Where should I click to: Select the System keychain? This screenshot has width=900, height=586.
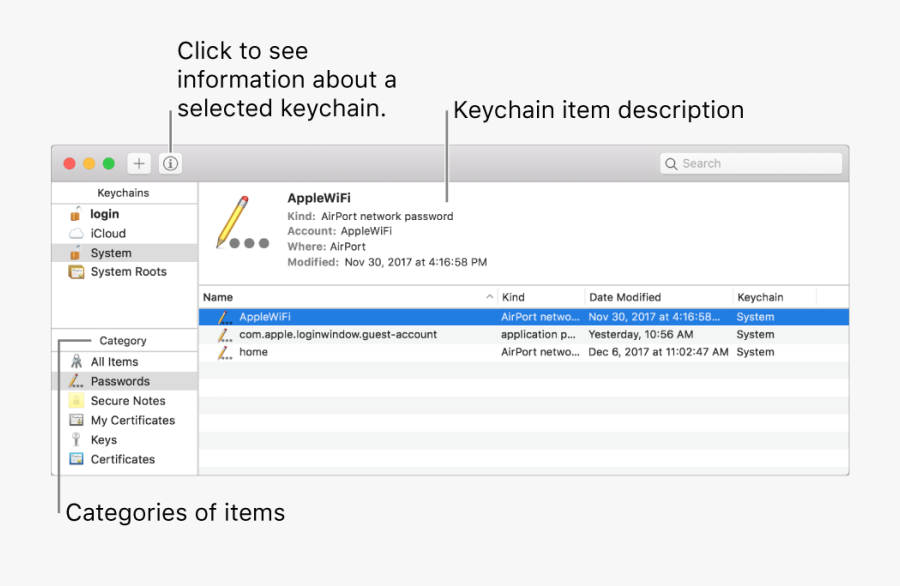coord(125,253)
